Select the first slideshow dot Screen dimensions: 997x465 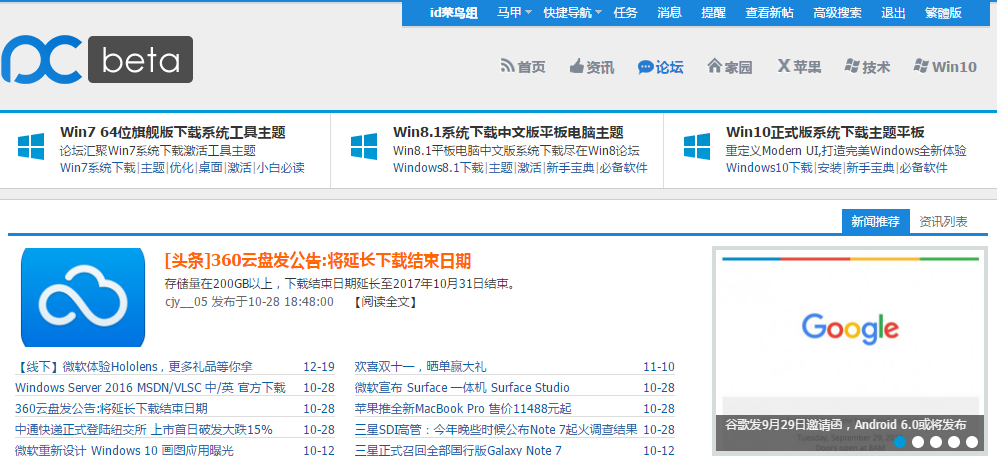900,442
